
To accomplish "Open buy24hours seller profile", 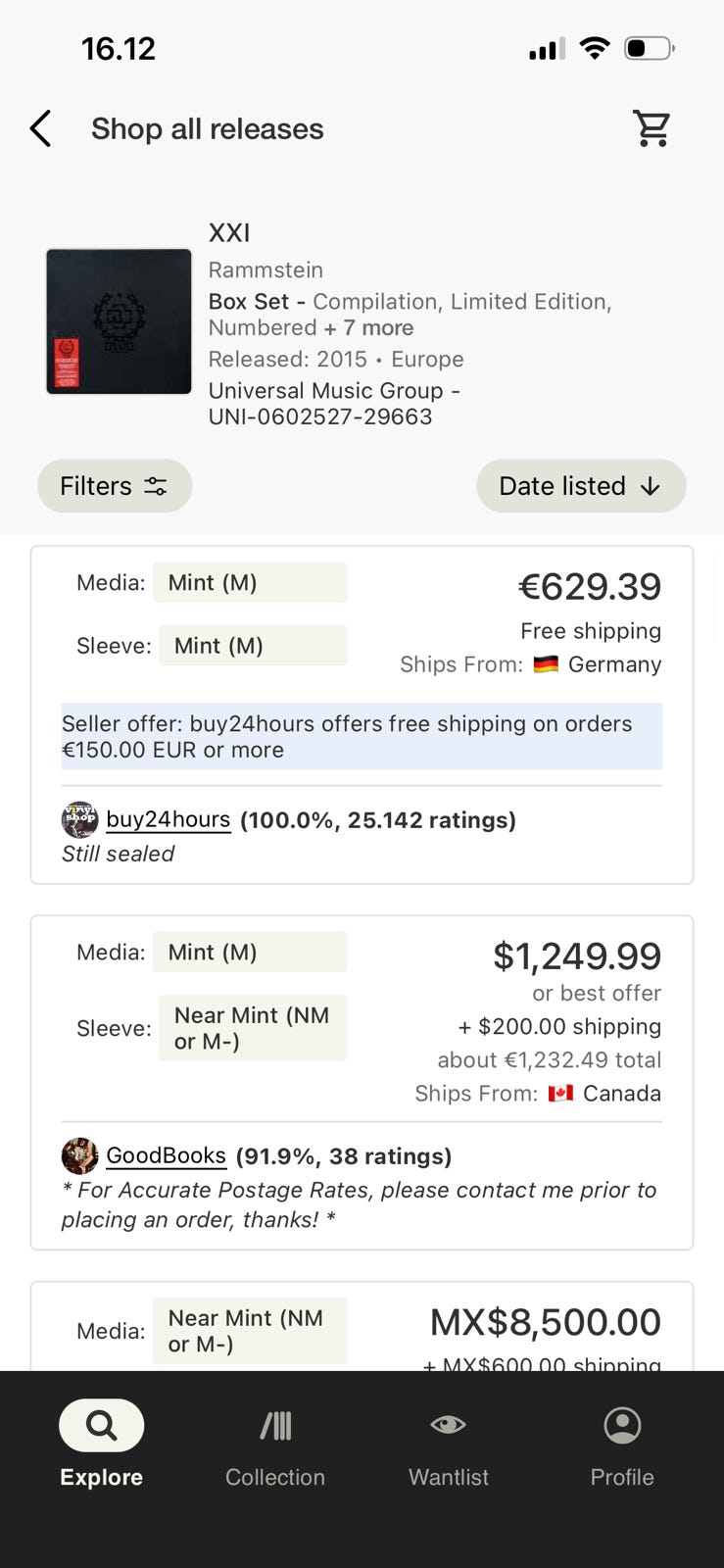I will tap(168, 819).
